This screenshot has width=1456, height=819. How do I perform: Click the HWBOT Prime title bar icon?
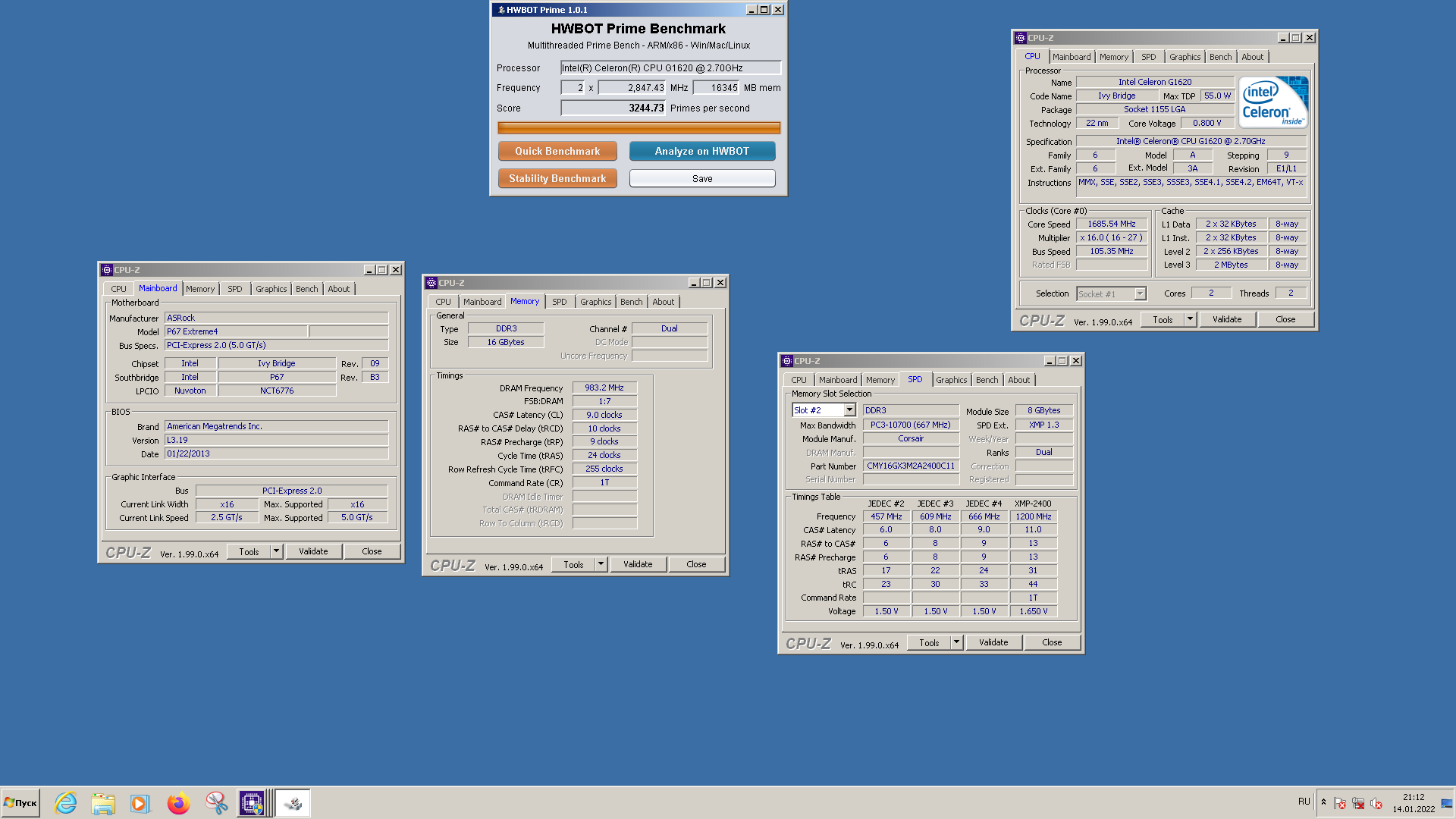[500, 10]
